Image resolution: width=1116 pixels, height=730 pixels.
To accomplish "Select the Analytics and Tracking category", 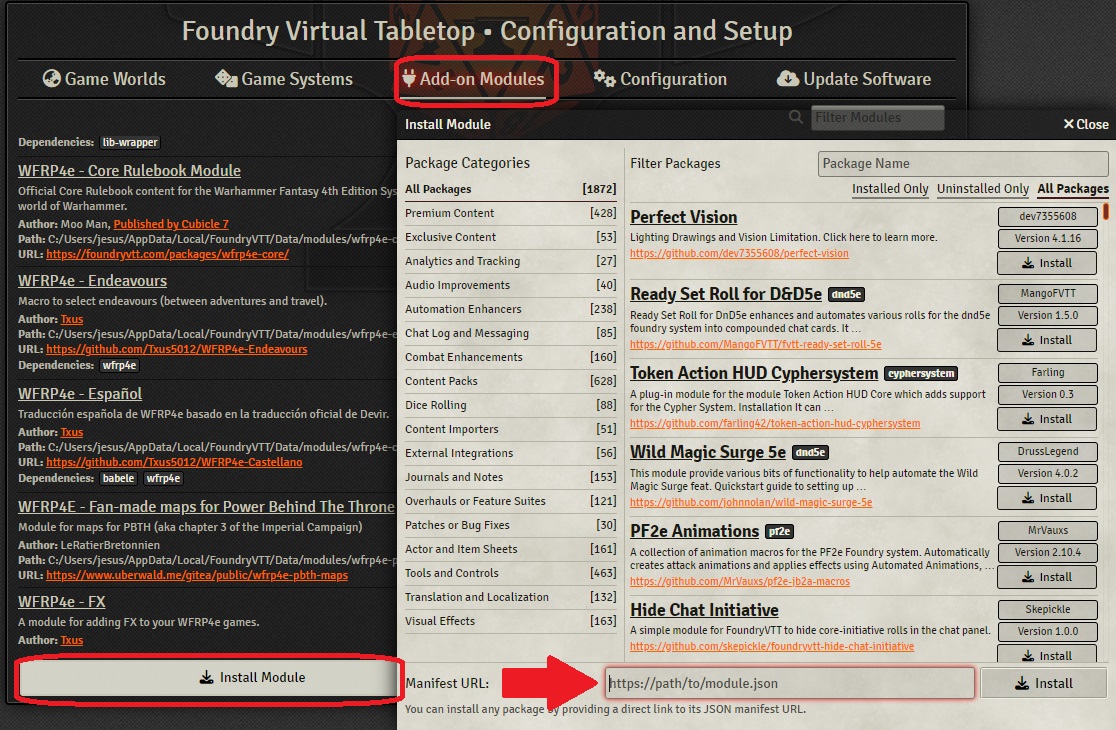I will [x=510, y=261].
